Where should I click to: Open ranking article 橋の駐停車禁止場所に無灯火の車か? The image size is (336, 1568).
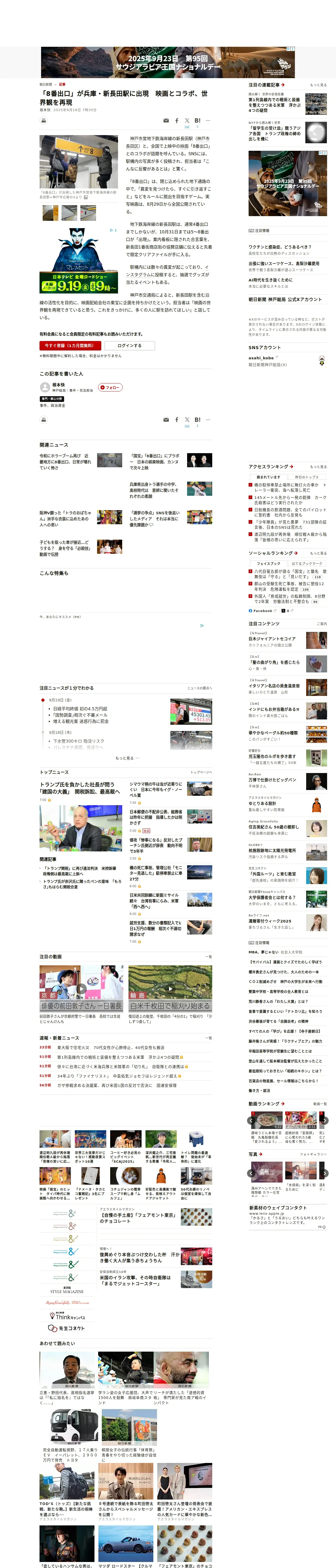[290, 488]
